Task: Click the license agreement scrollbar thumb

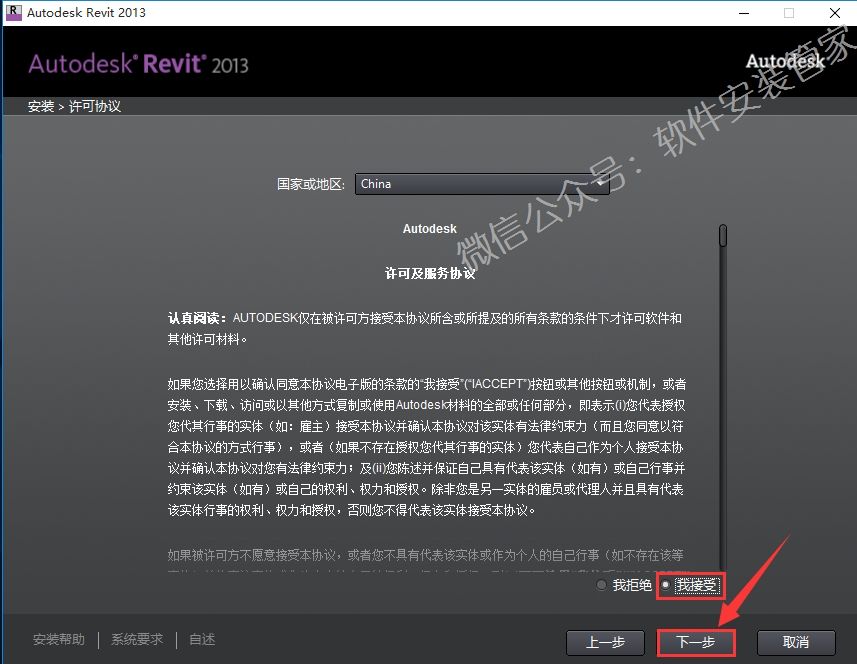Action: [x=722, y=236]
